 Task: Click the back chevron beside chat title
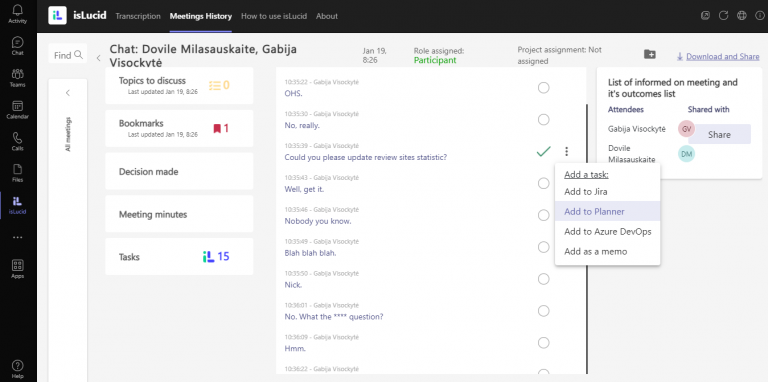click(x=98, y=58)
